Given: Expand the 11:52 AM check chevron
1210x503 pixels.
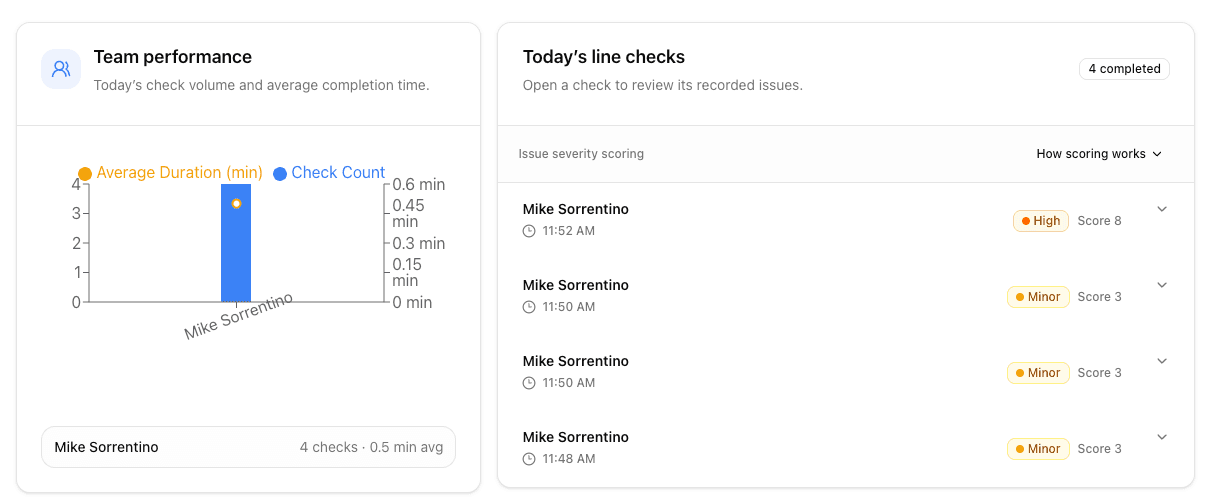Looking at the screenshot, I should tap(1162, 209).
